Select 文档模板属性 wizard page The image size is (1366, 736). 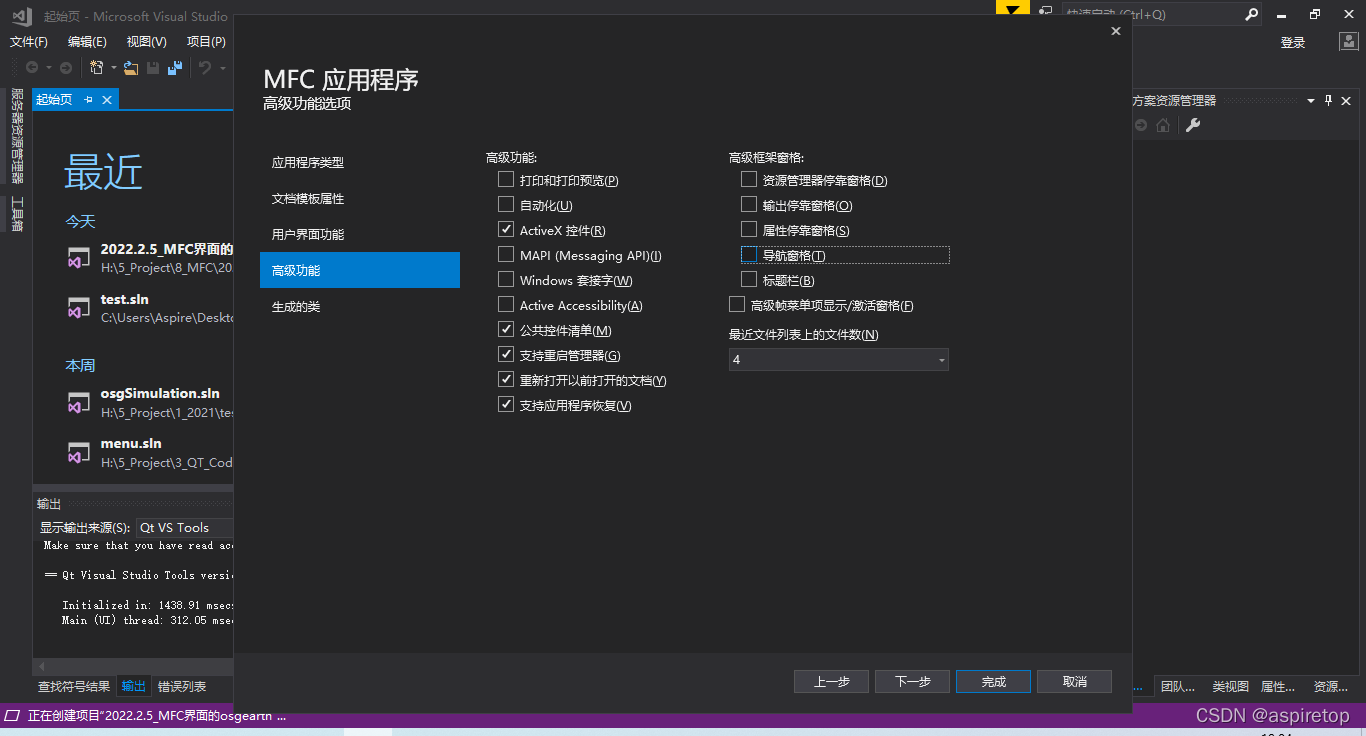coord(360,198)
